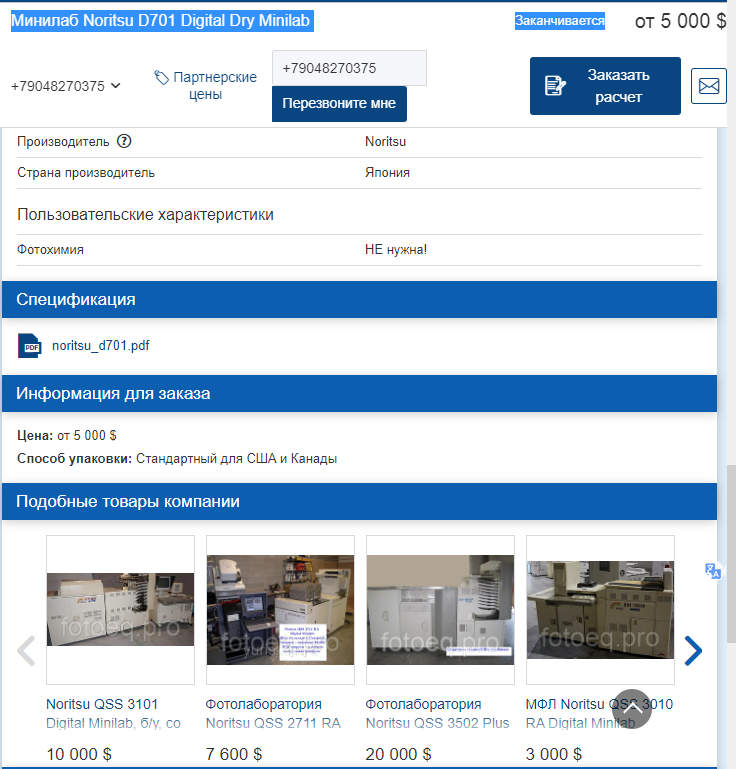Viewport: 736px width, 769px height.
Task: Click the от 5 000 $ header price
Action: (x=680, y=21)
